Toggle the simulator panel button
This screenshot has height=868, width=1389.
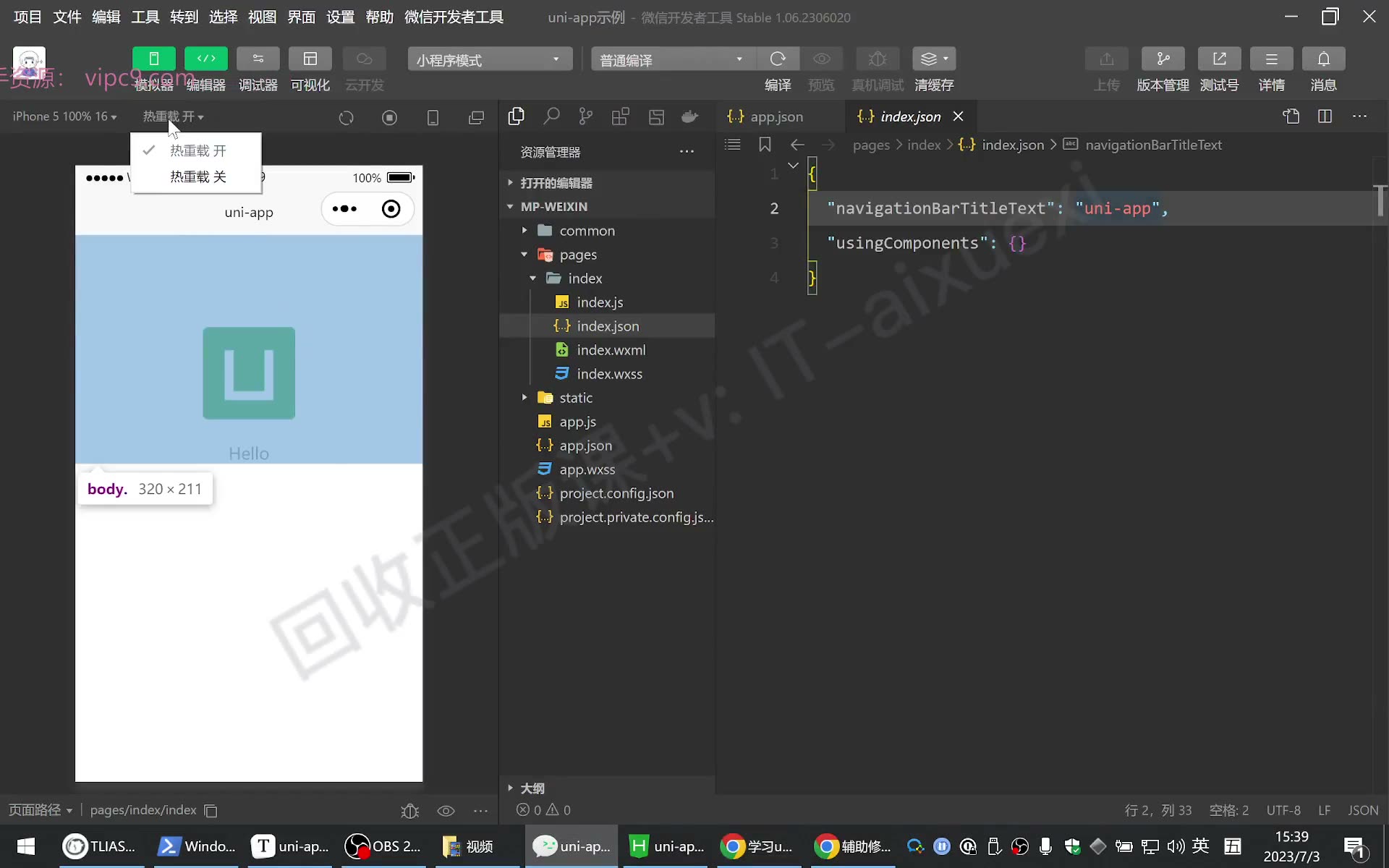pos(153,59)
